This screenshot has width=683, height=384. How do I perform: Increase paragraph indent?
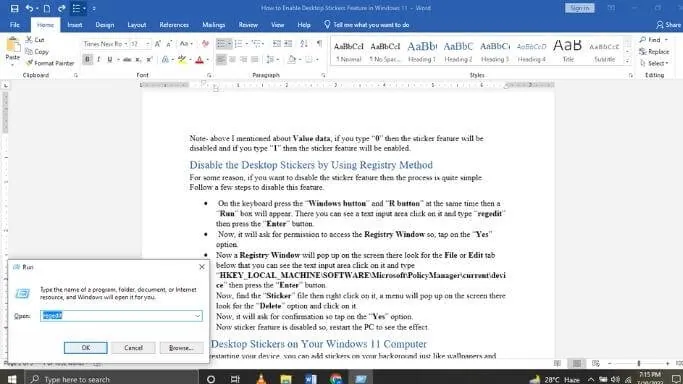click(x=288, y=44)
